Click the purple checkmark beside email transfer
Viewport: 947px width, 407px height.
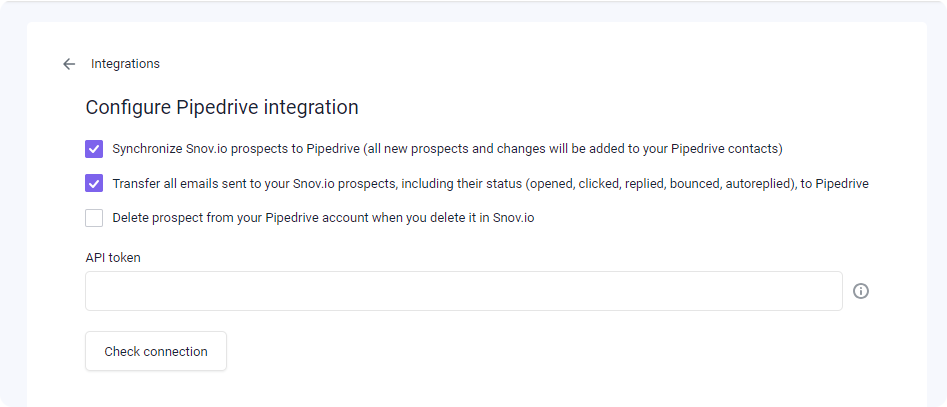tap(94, 184)
